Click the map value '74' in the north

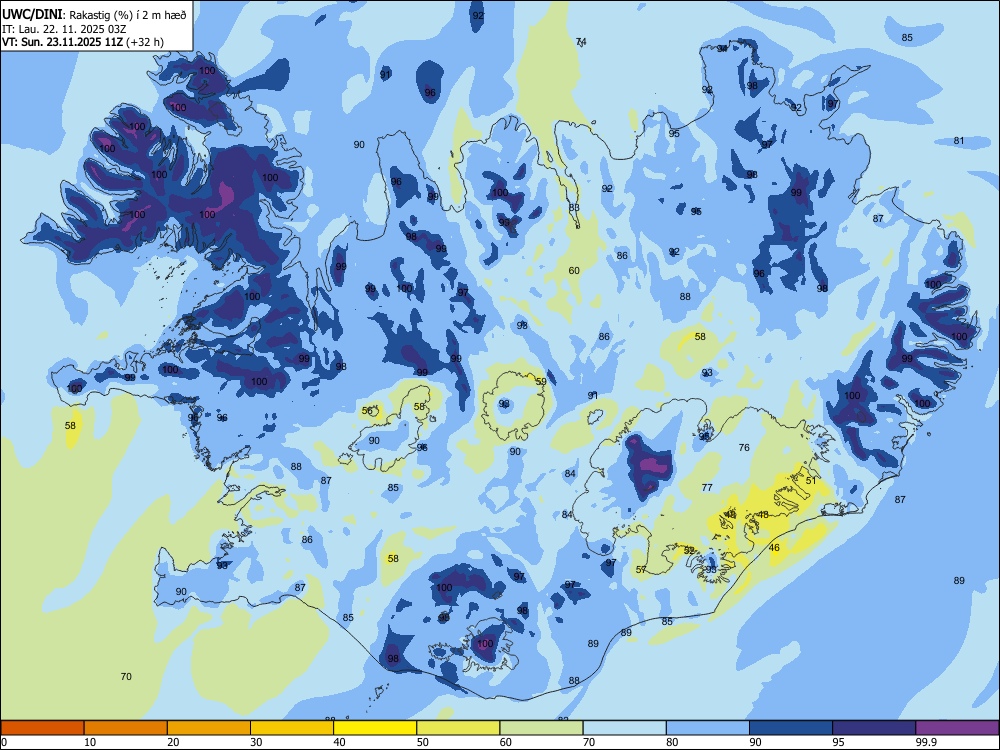click(x=581, y=42)
